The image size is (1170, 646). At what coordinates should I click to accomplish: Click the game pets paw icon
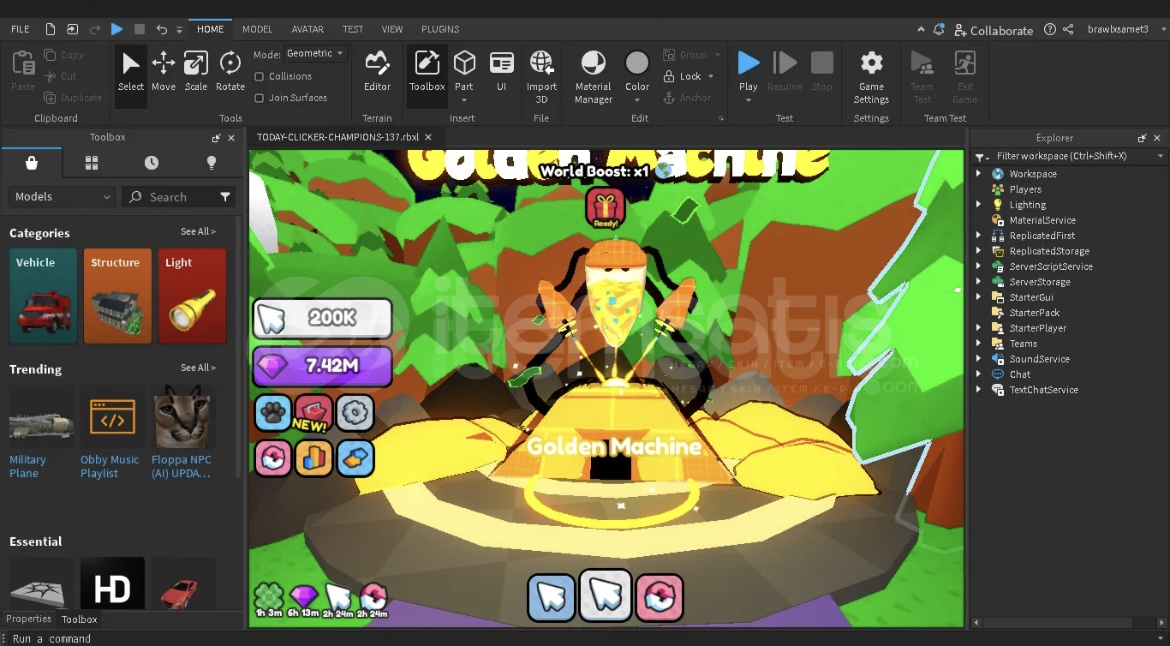[x=272, y=413]
